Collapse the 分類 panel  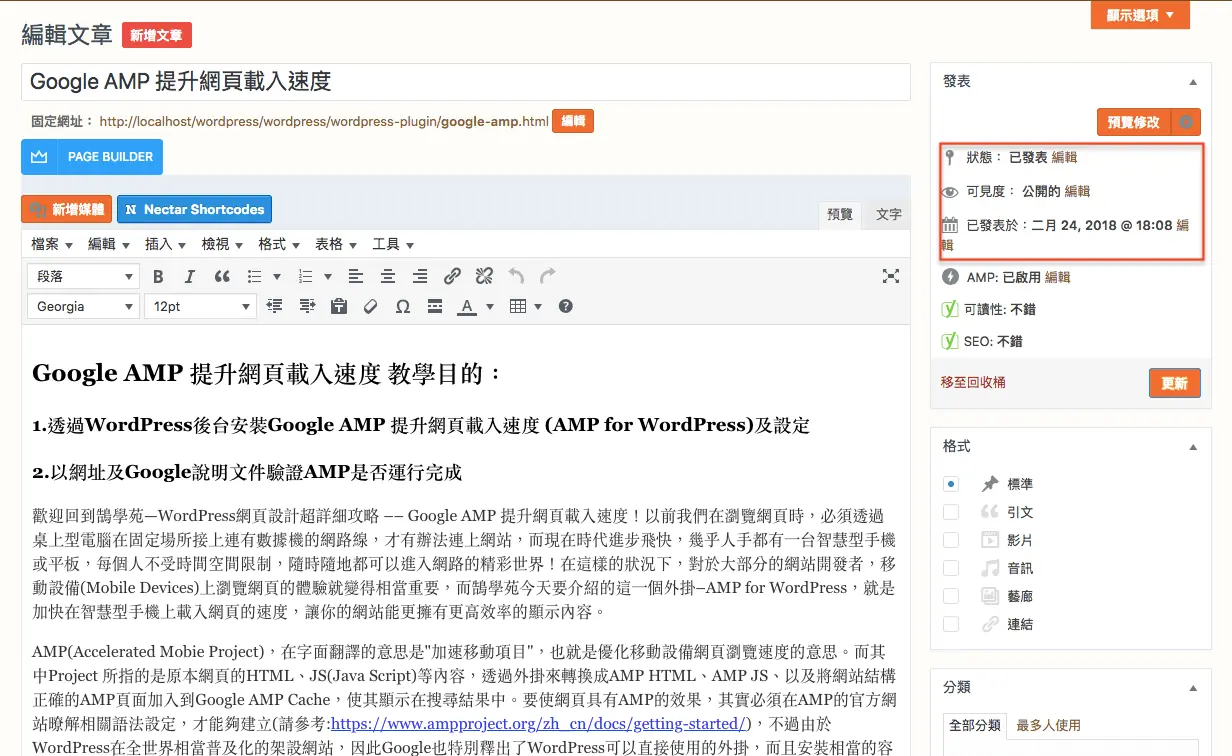click(1192, 688)
